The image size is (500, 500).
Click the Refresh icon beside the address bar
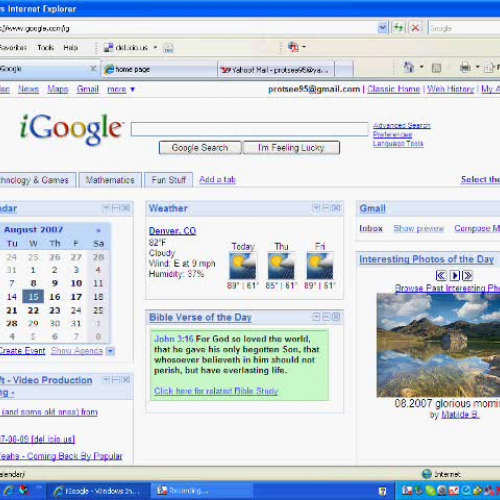pyautogui.click(x=398, y=28)
